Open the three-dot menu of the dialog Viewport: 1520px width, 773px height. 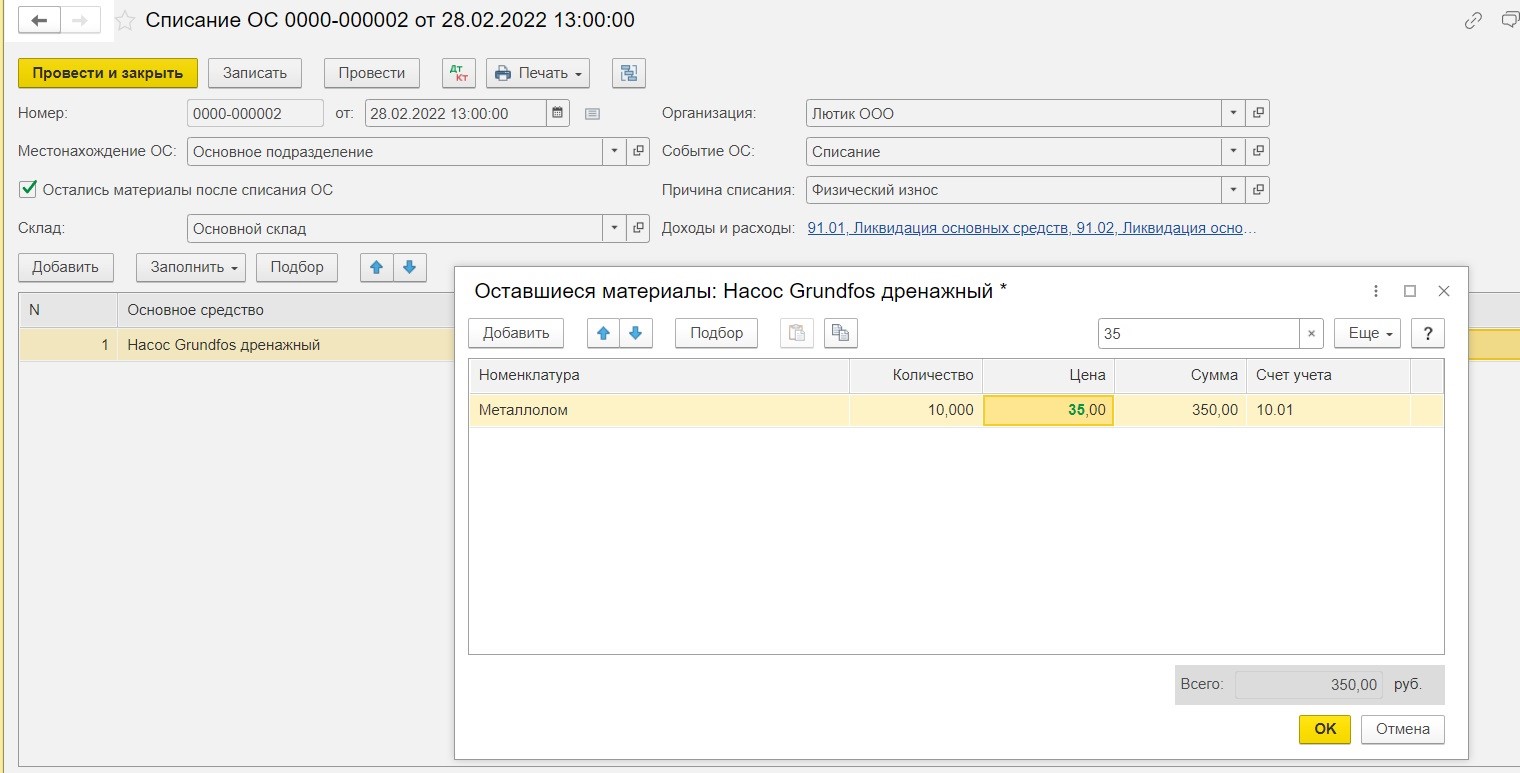point(1376,291)
